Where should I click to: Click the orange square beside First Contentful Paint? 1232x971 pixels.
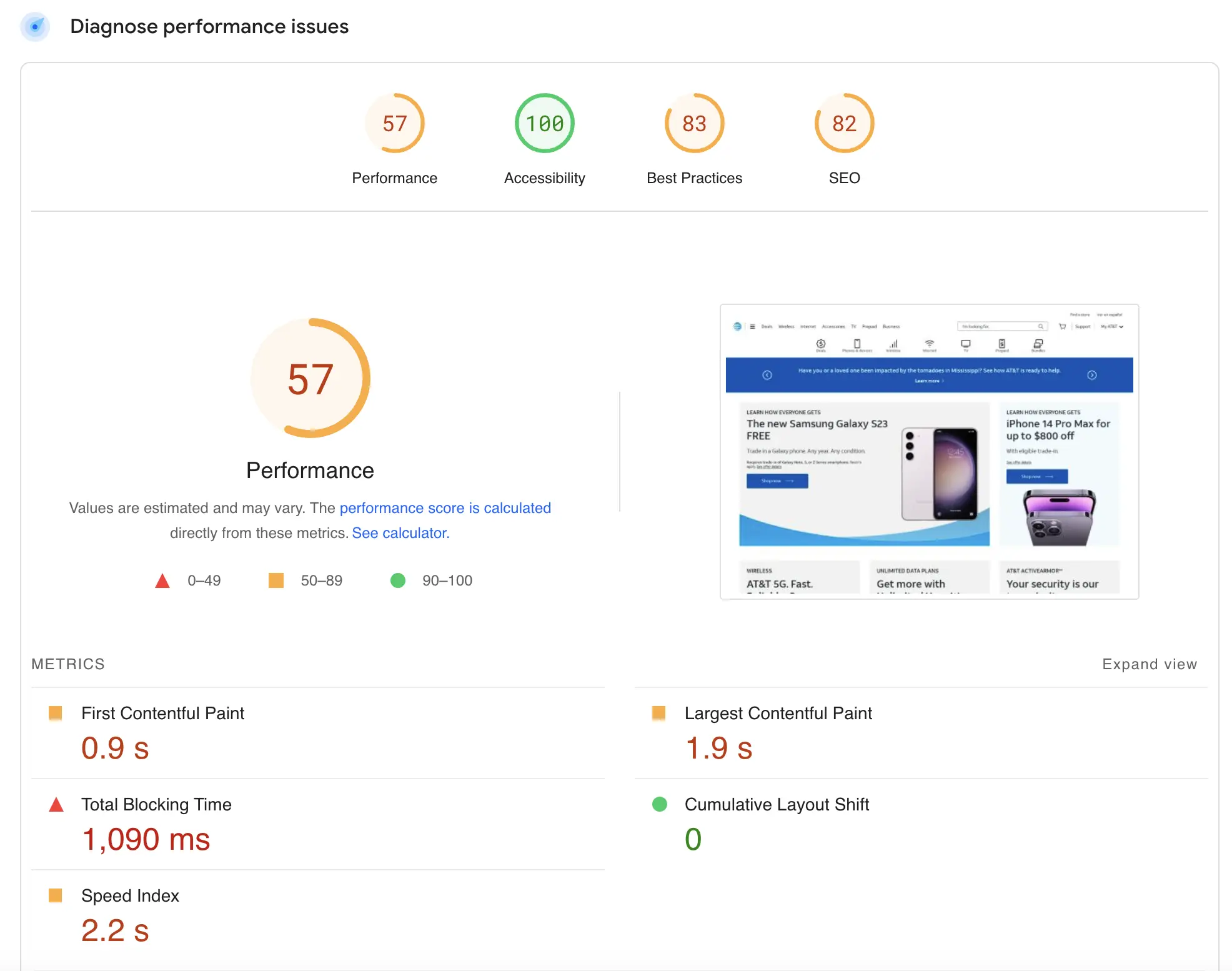(x=57, y=713)
